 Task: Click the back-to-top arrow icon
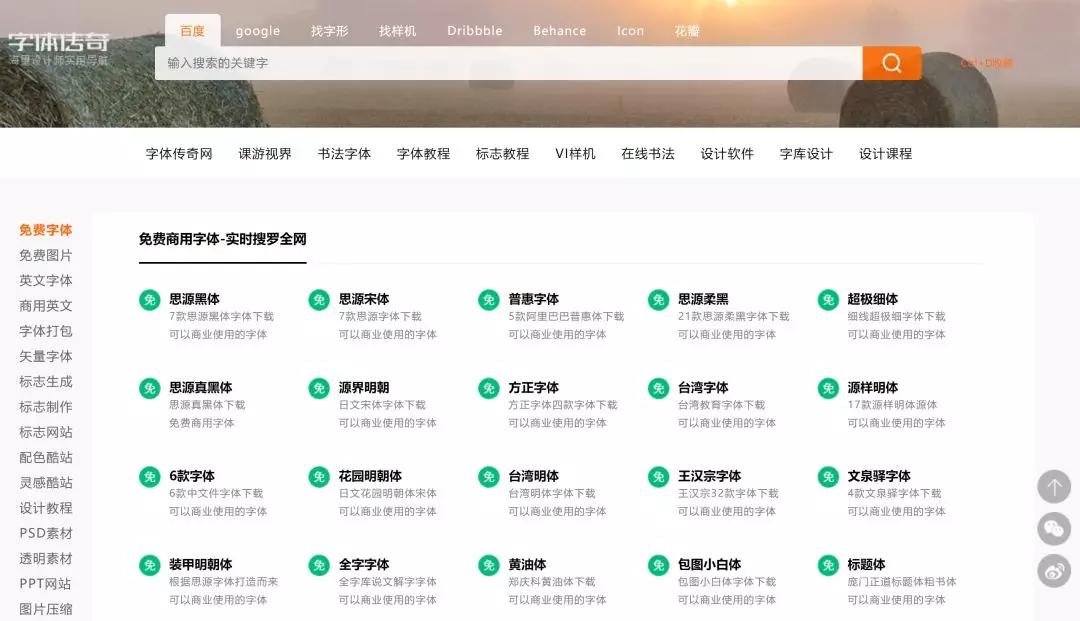(1054, 487)
